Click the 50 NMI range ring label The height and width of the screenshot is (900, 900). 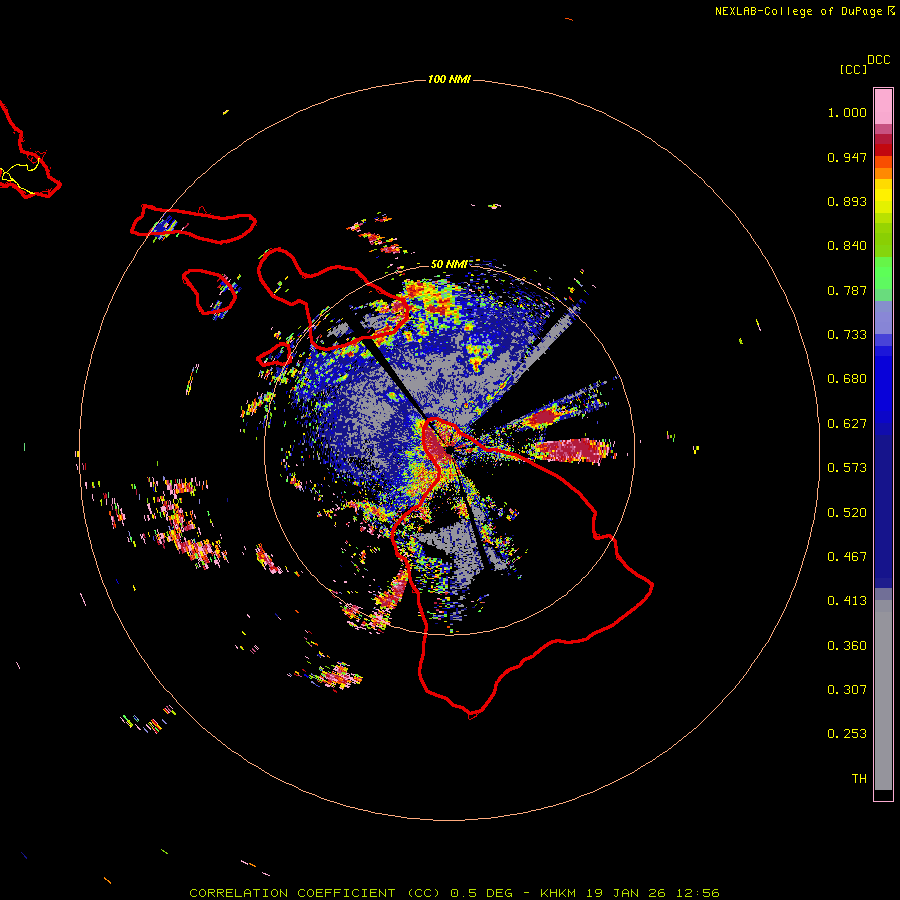click(448, 264)
